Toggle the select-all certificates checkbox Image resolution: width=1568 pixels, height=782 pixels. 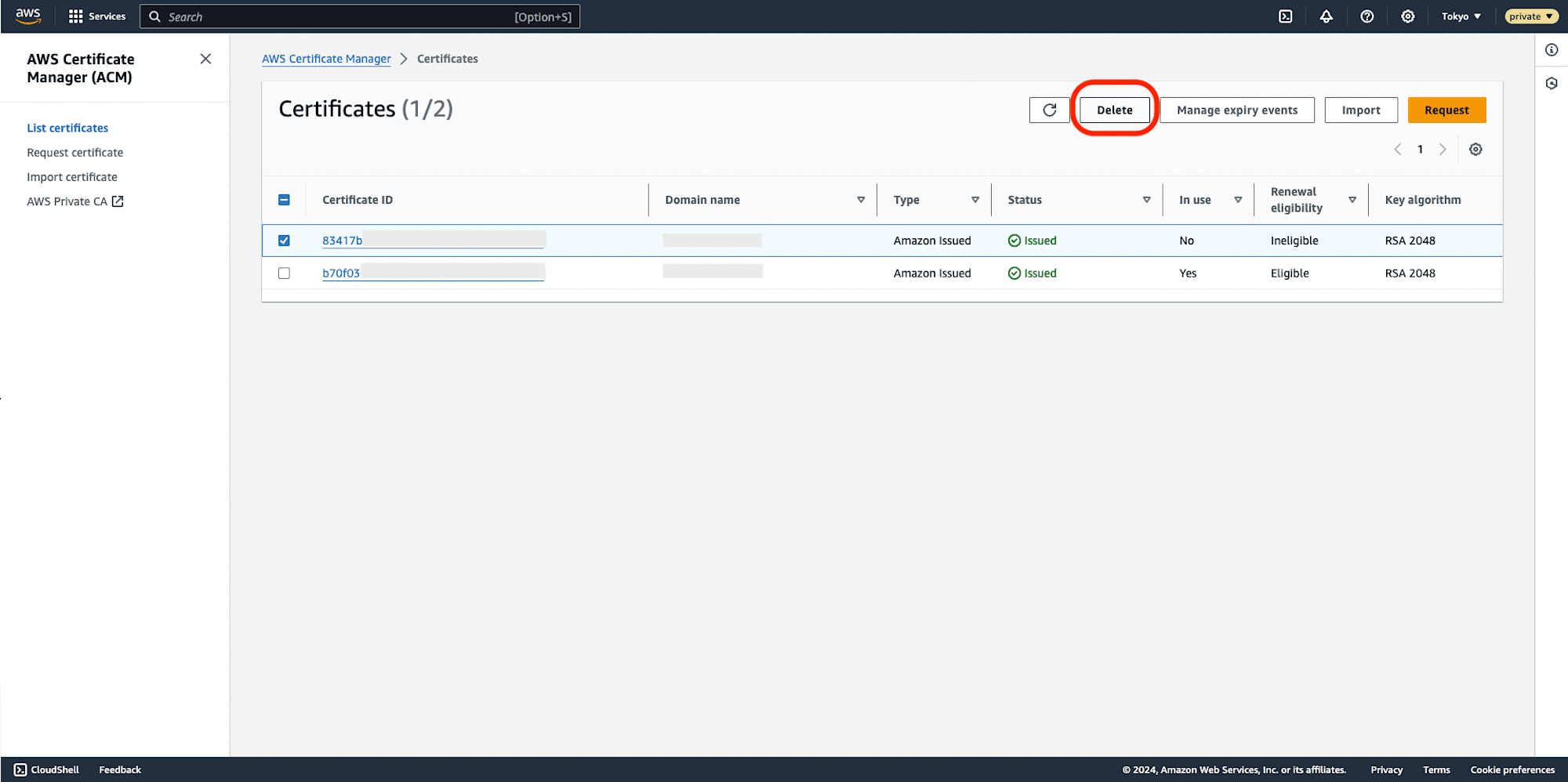click(284, 200)
